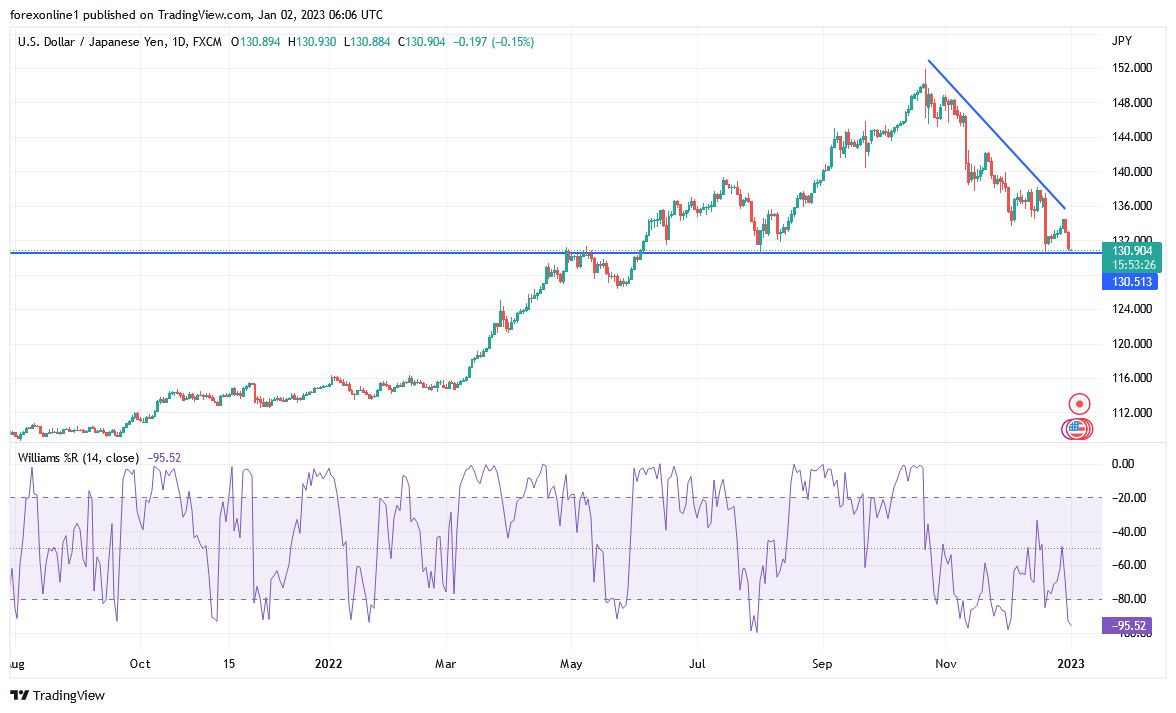Click the red dot event marker icon
Screen dimensions: 1176x713
pyautogui.click(x=1077, y=403)
